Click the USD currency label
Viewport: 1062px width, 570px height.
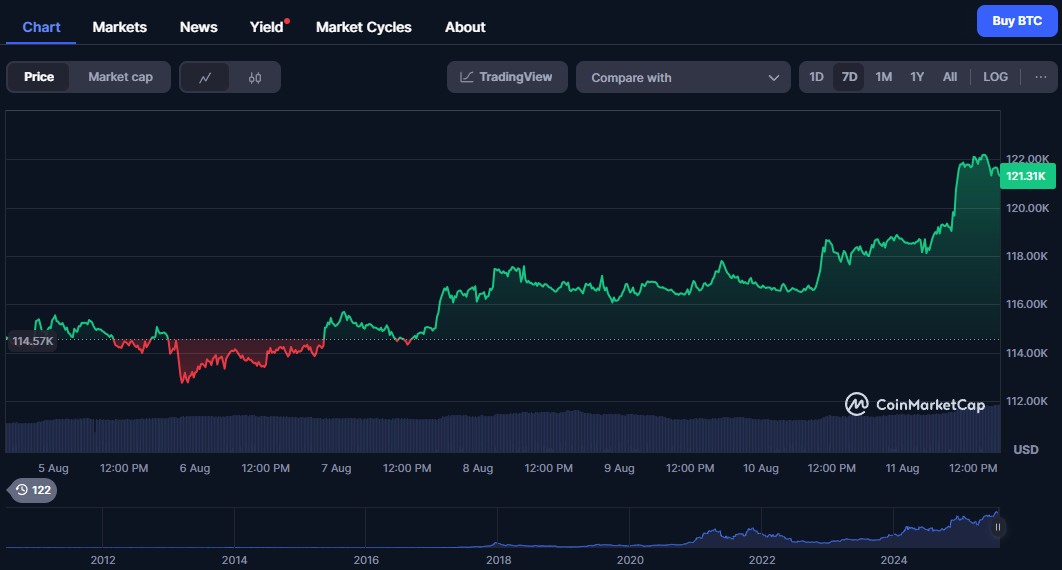tap(1025, 450)
